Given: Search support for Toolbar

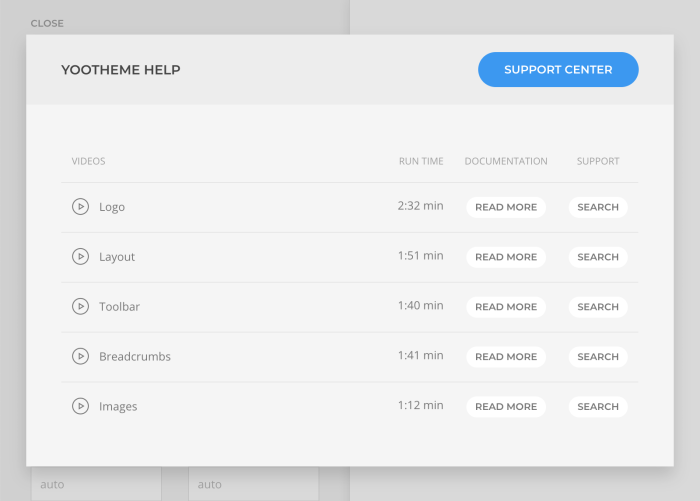Looking at the screenshot, I should (x=598, y=307).
